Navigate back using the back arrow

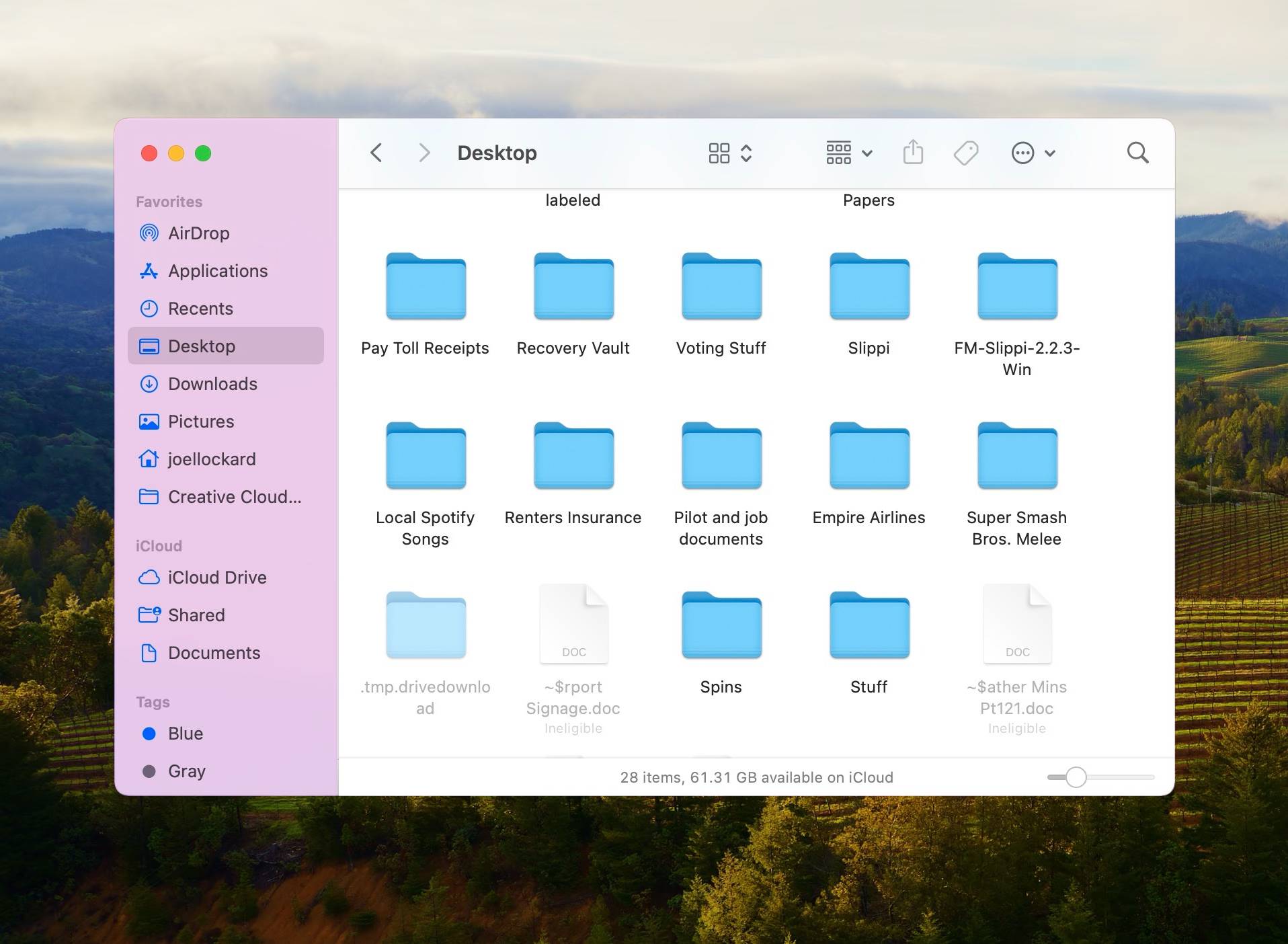(376, 153)
